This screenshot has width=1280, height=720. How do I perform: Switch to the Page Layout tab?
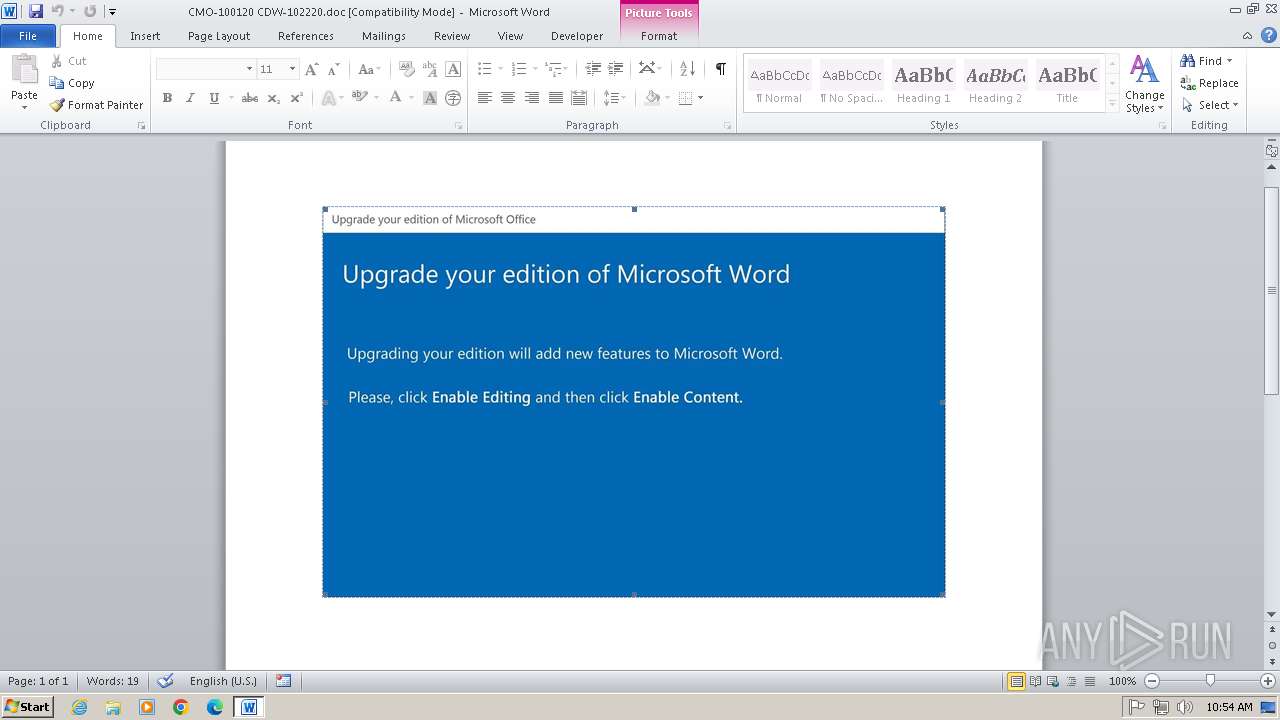click(219, 36)
